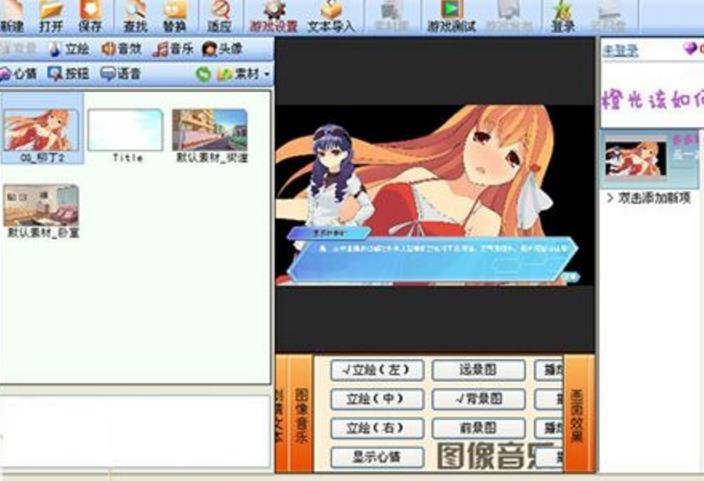The image size is (704, 481).
Task: Switch to 音乐 music resources
Action: [173, 49]
